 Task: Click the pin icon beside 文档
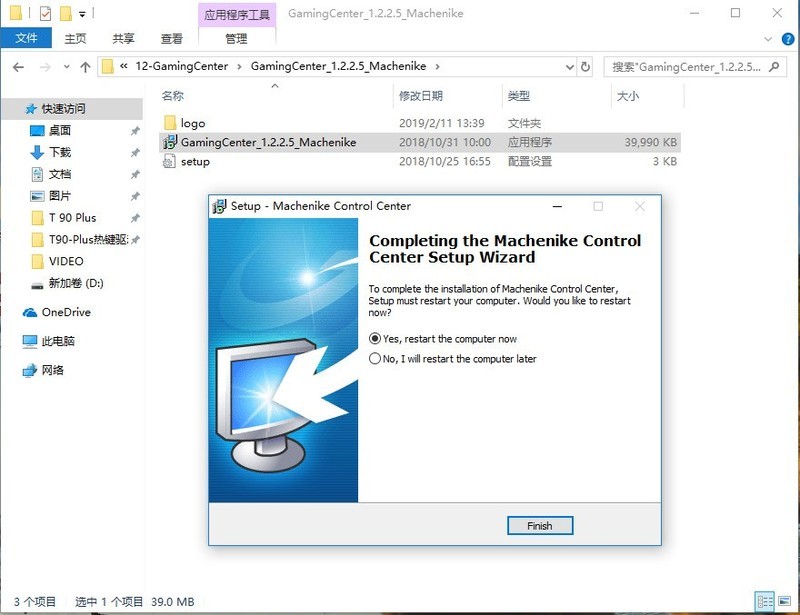tap(135, 175)
